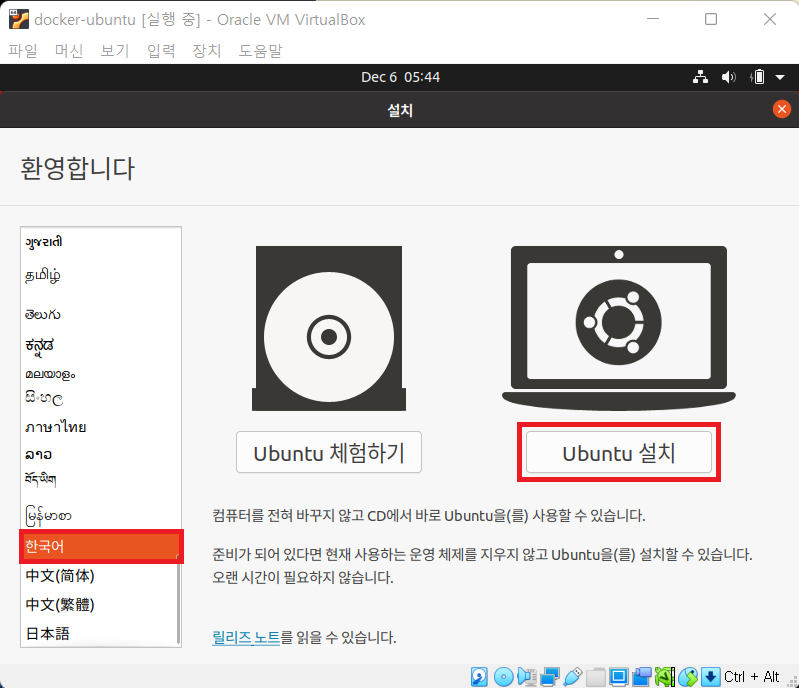Select മലയാളം in the language list
Image resolution: width=799 pixels, height=688 pixels.
(x=100, y=374)
